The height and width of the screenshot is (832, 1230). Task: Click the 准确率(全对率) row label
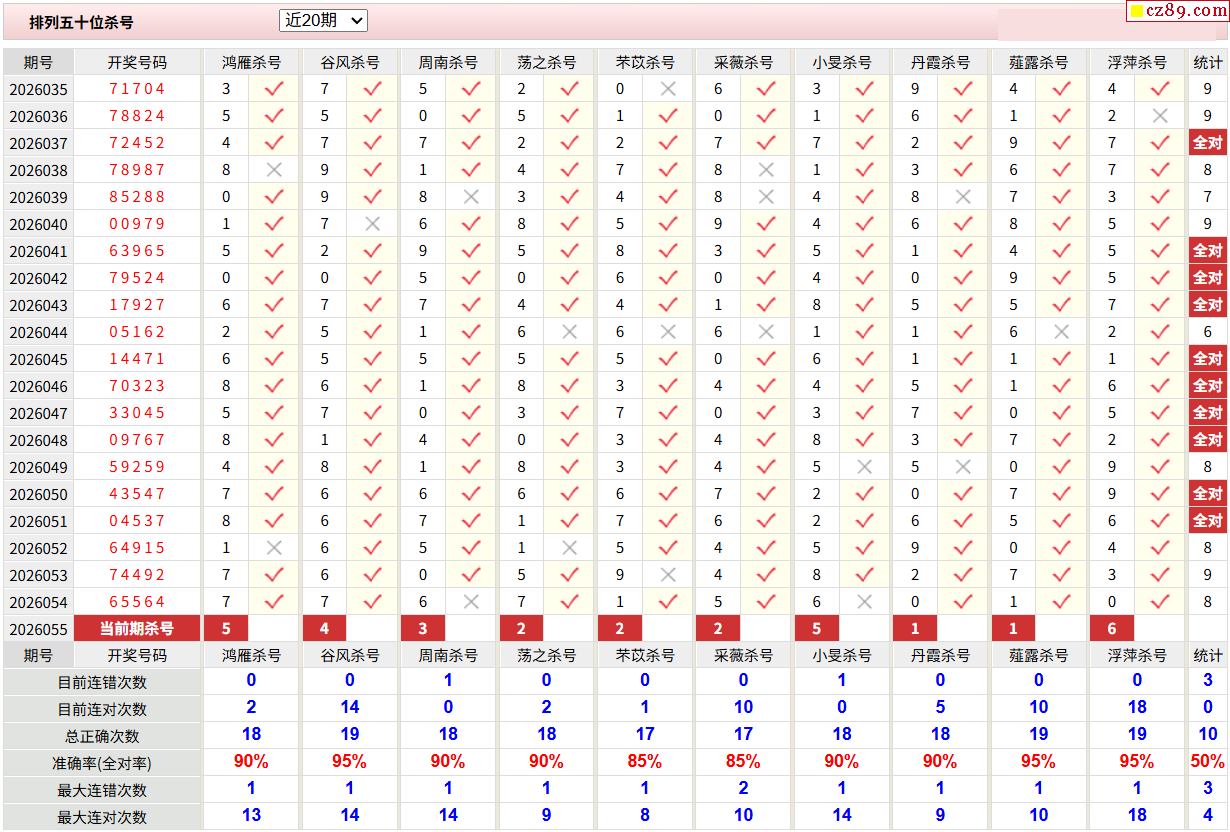coord(102,763)
